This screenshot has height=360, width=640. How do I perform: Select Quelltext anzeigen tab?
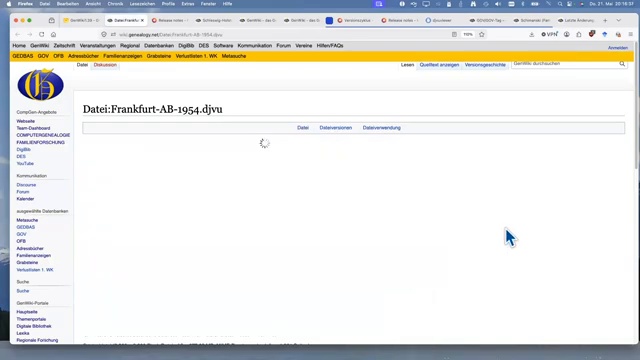(439, 65)
